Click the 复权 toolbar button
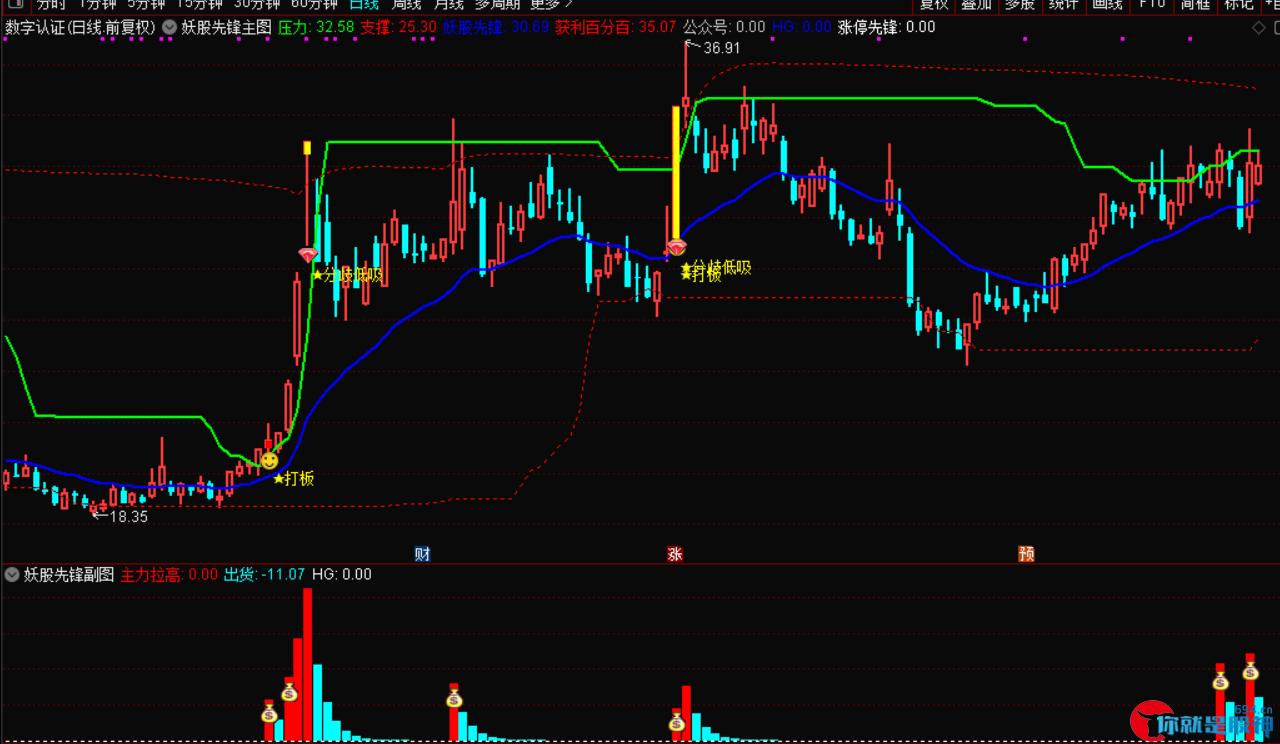This screenshot has width=1280, height=744. [934, 4]
